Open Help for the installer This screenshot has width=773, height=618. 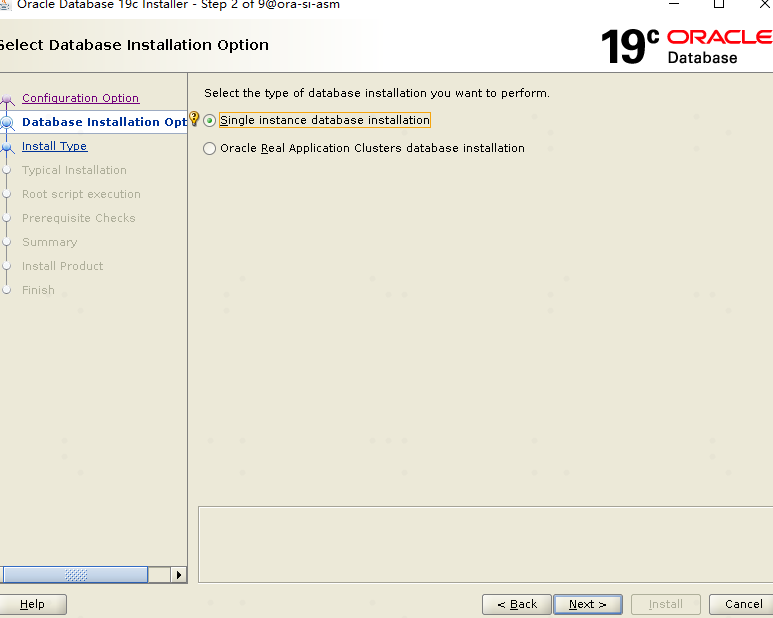[32, 604]
